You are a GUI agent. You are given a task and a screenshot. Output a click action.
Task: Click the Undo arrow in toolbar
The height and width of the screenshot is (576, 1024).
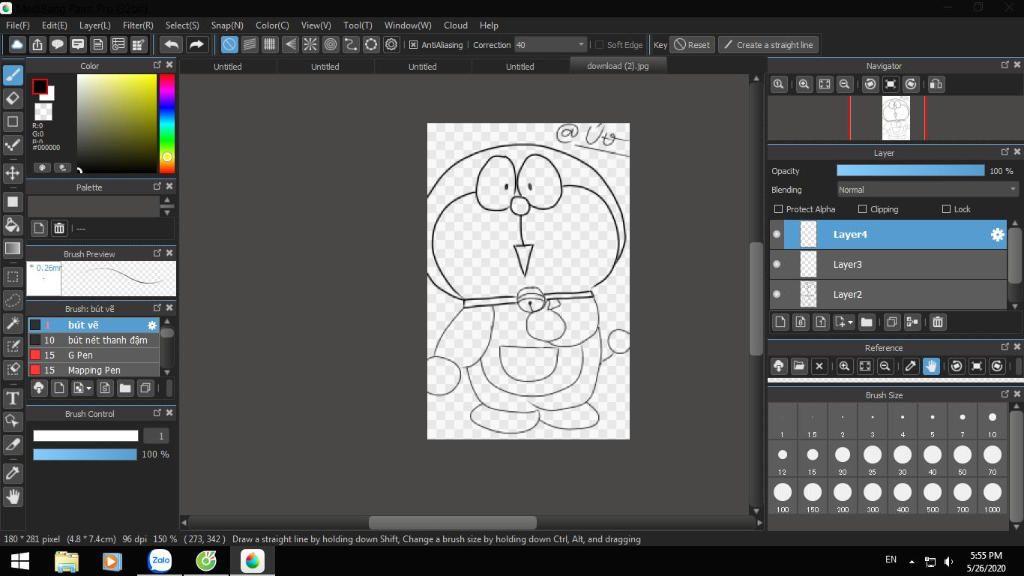[171, 45]
